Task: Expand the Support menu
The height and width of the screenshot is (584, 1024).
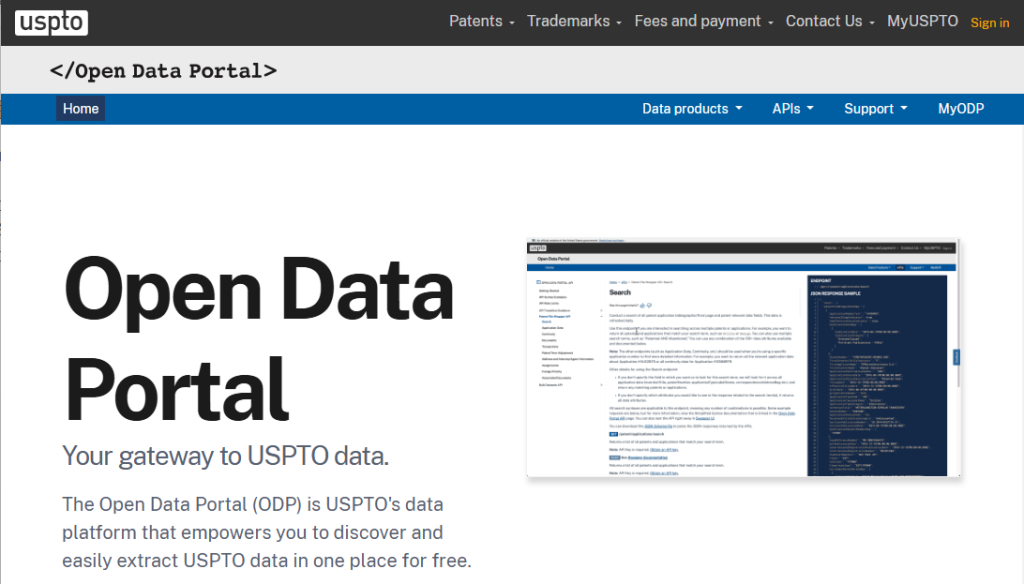Action: click(875, 108)
